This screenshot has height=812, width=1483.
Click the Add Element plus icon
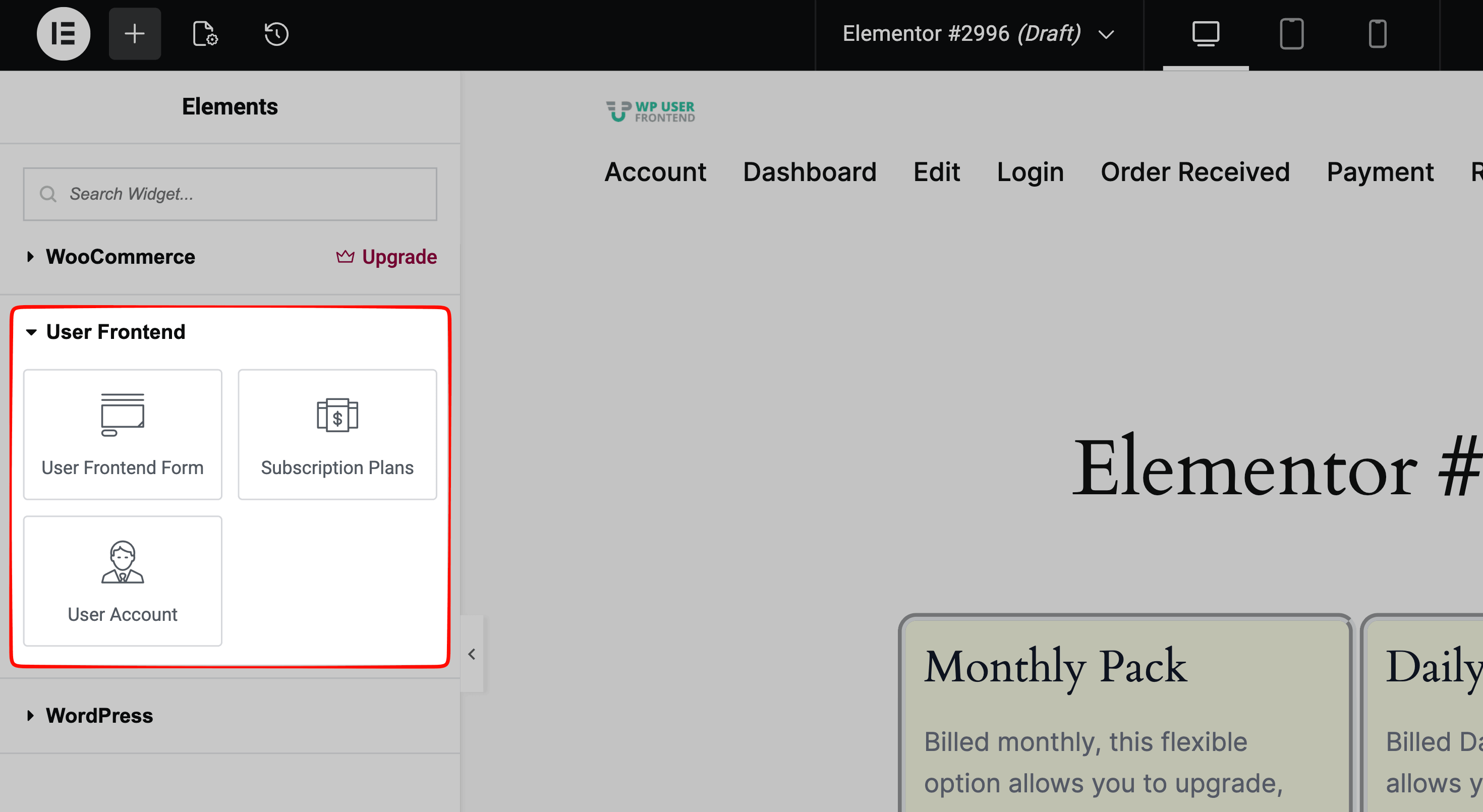[x=135, y=33]
